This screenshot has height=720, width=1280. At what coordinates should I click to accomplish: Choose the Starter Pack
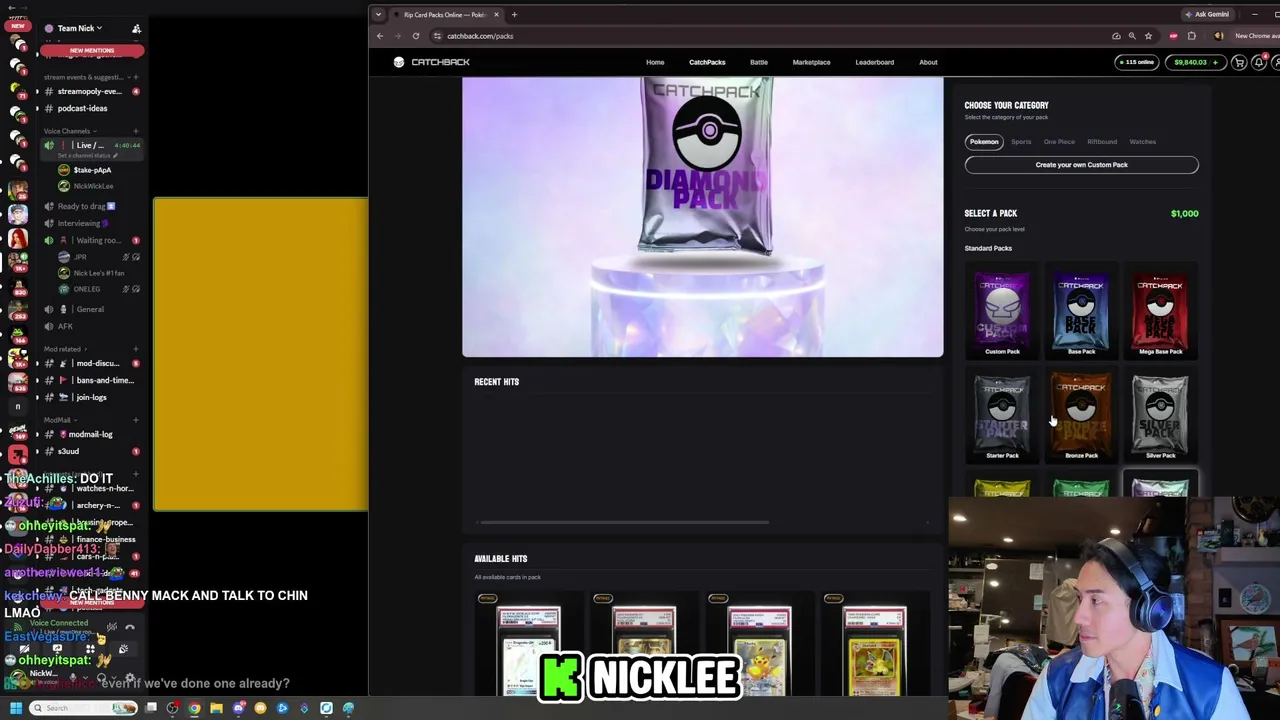pos(1002,416)
